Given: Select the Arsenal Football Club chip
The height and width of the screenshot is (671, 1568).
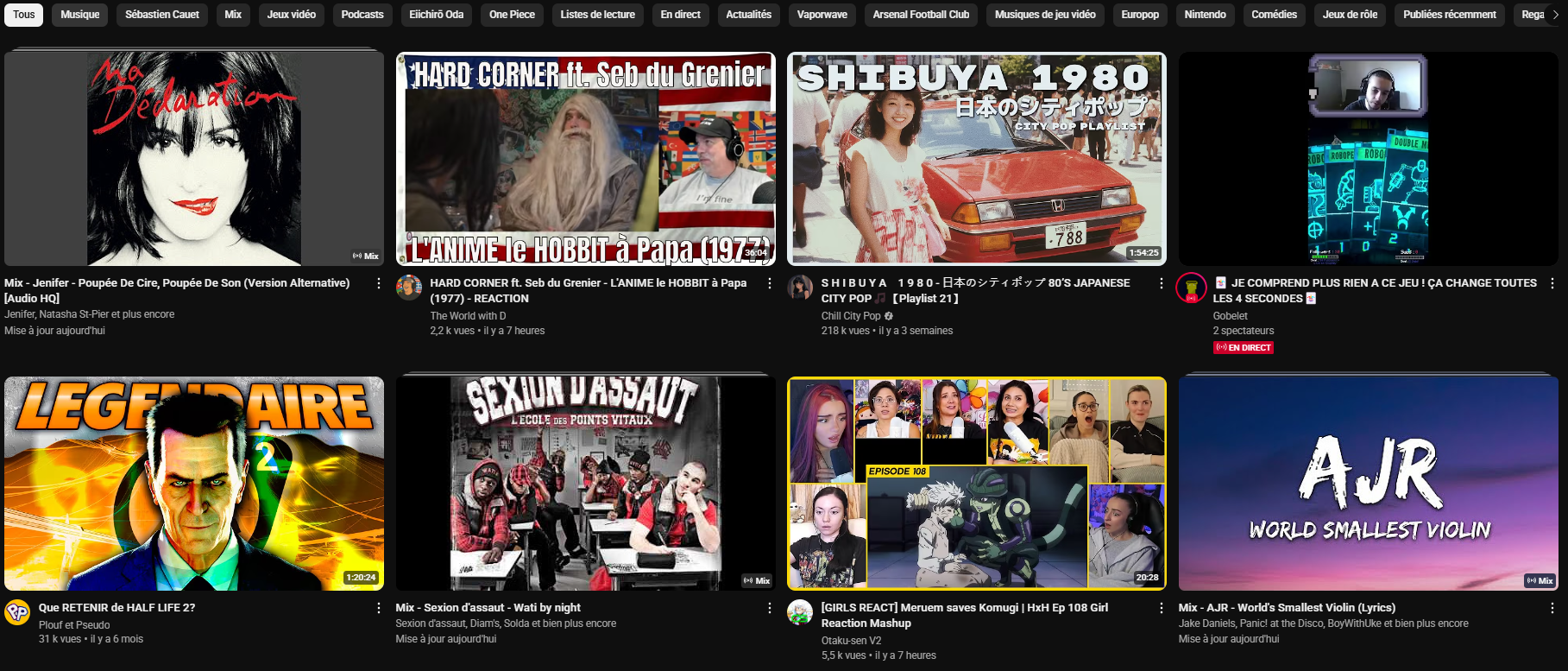Looking at the screenshot, I should (x=921, y=15).
